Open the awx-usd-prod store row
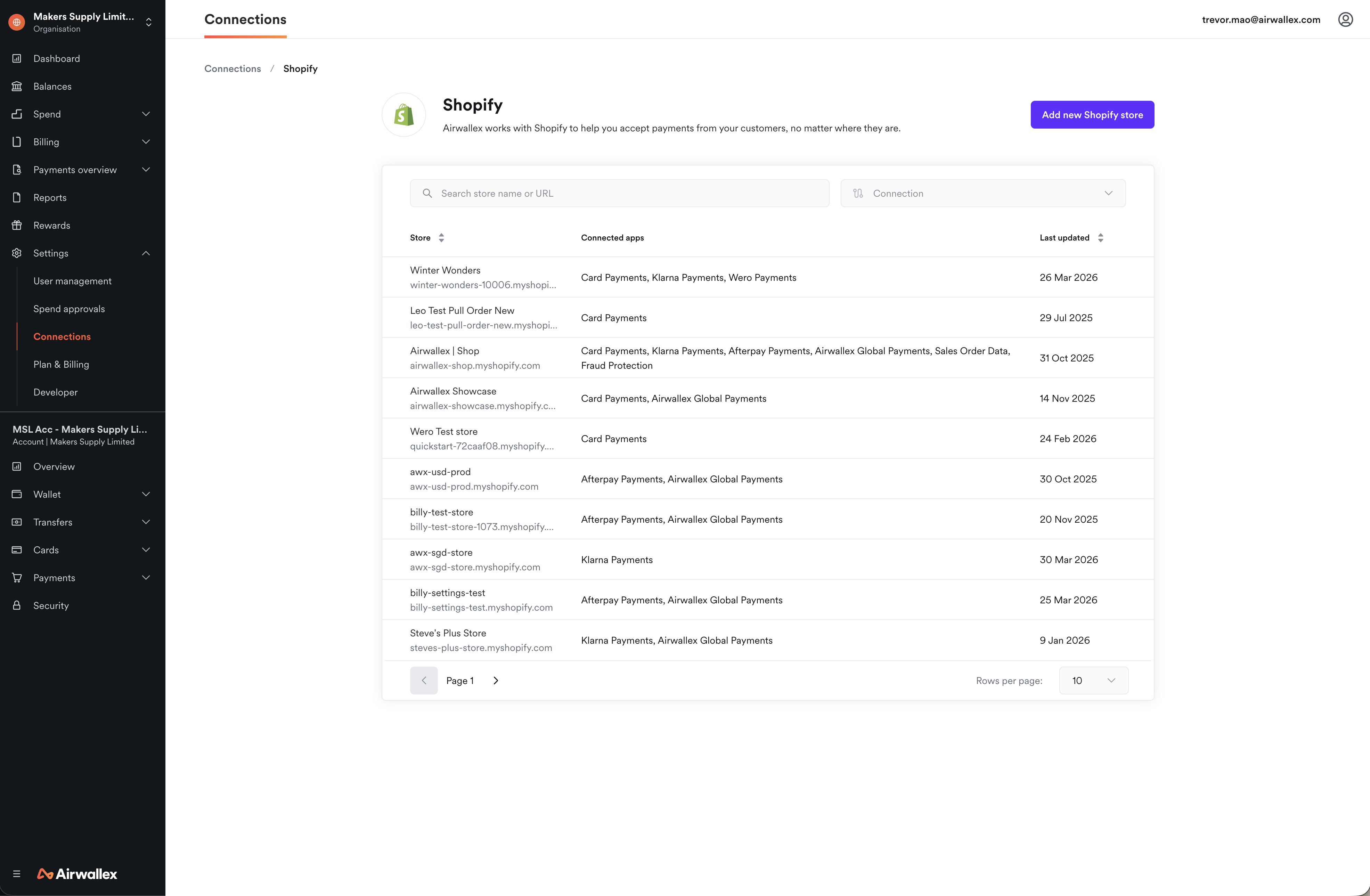This screenshot has width=1370, height=896. [767, 479]
